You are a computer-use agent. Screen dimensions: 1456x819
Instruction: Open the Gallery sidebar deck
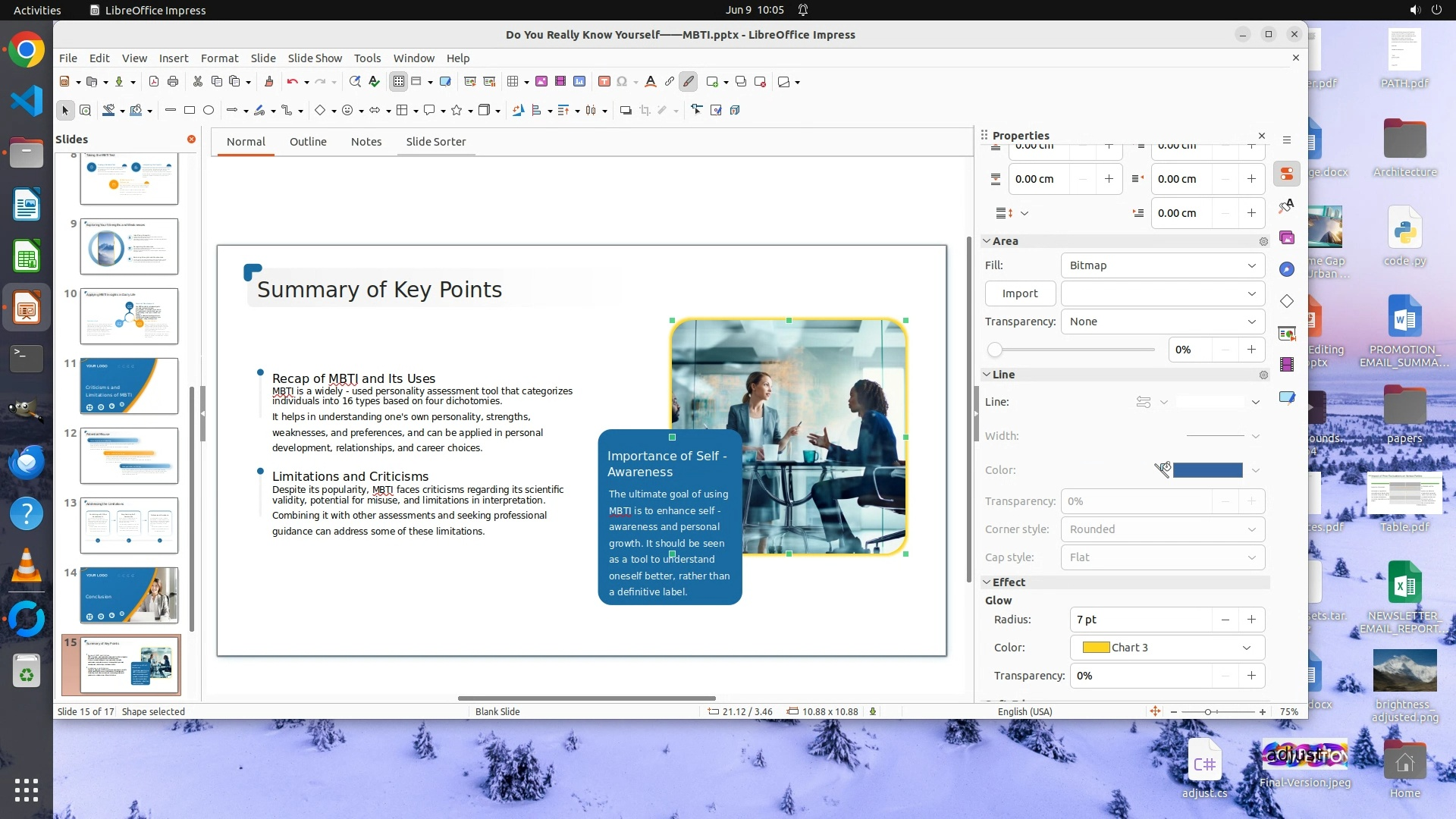(1287, 238)
